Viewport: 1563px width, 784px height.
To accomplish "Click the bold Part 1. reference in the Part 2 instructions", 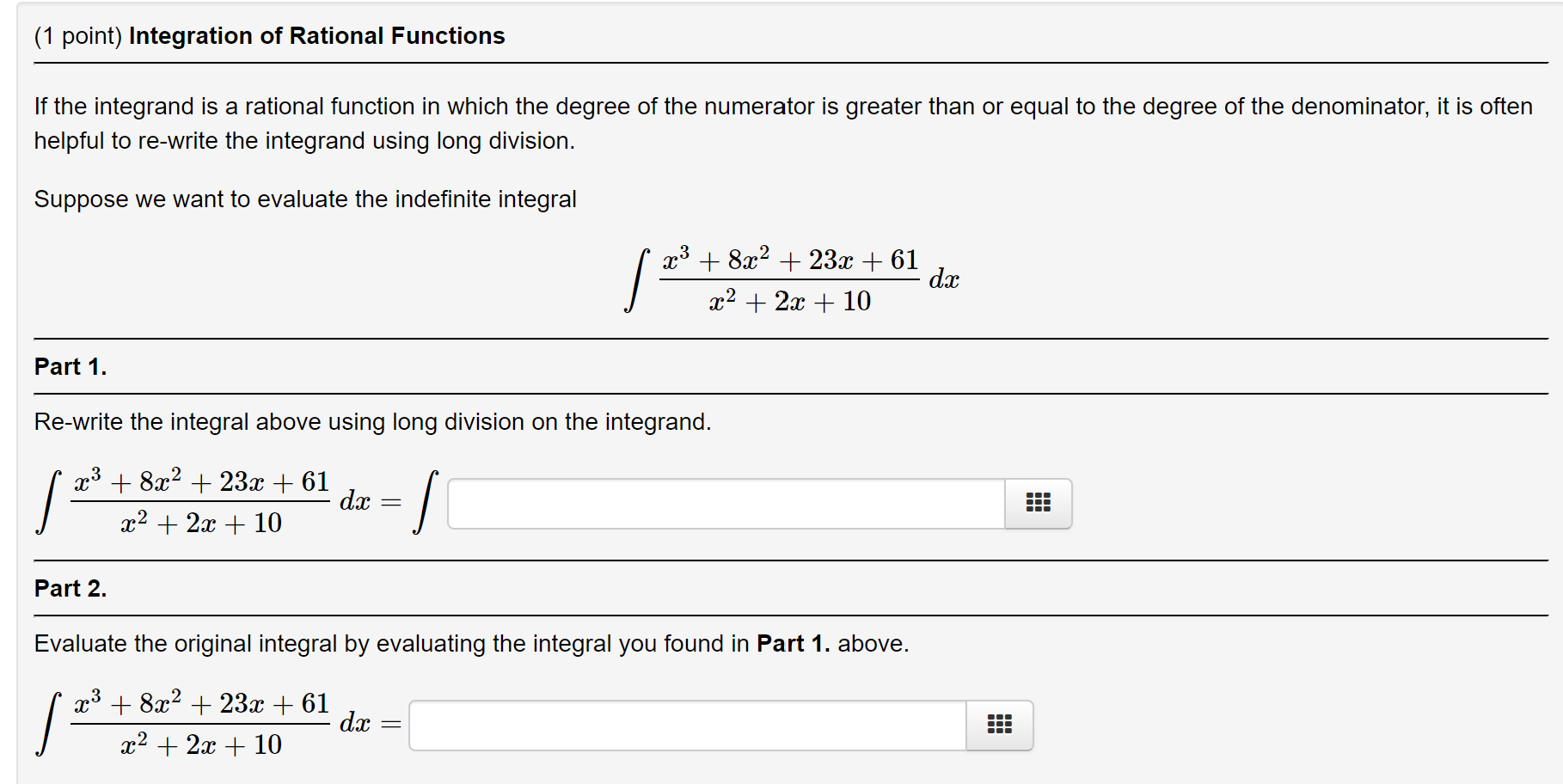I will 791,642.
